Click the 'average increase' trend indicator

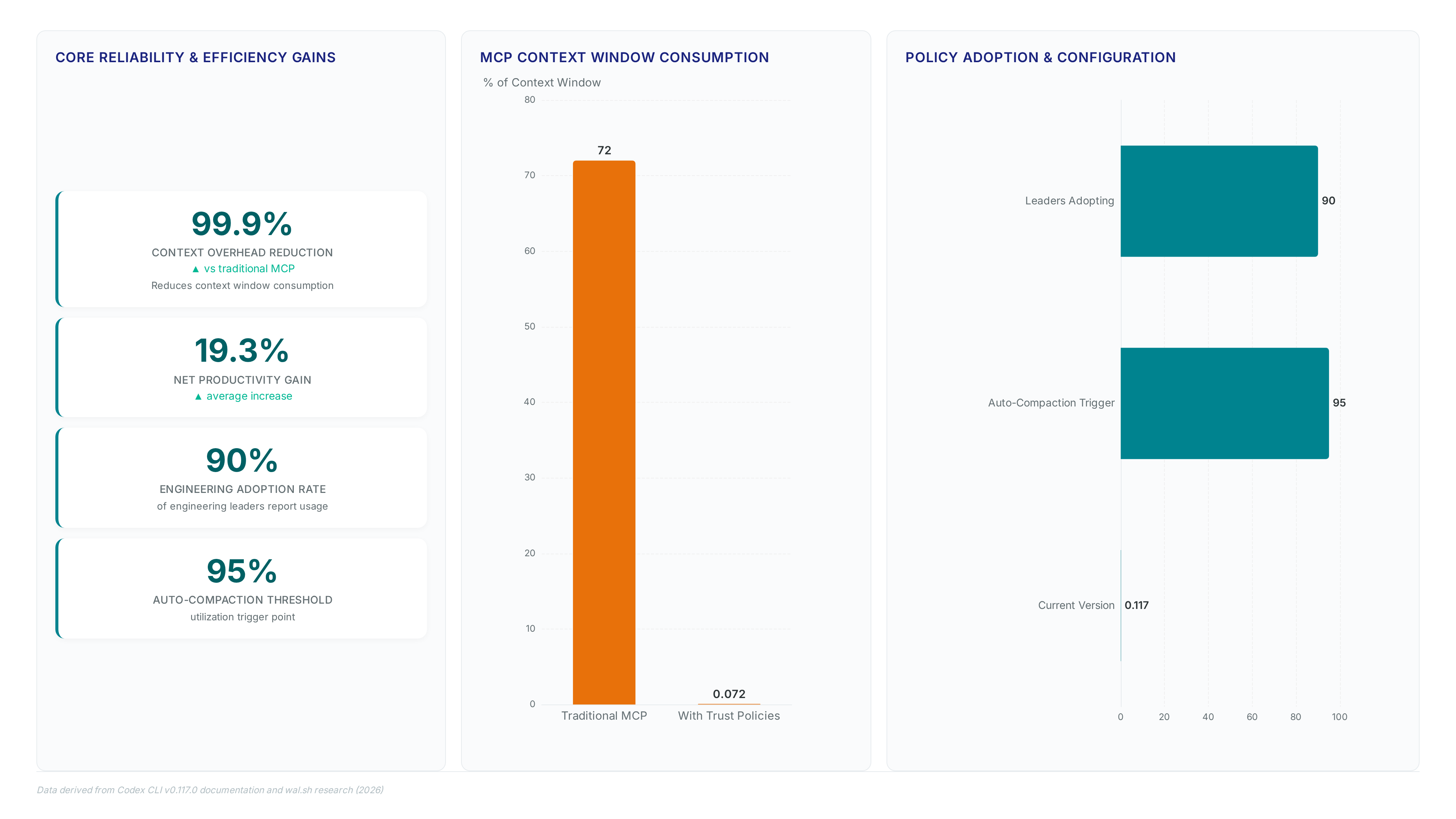(x=243, y=395)
